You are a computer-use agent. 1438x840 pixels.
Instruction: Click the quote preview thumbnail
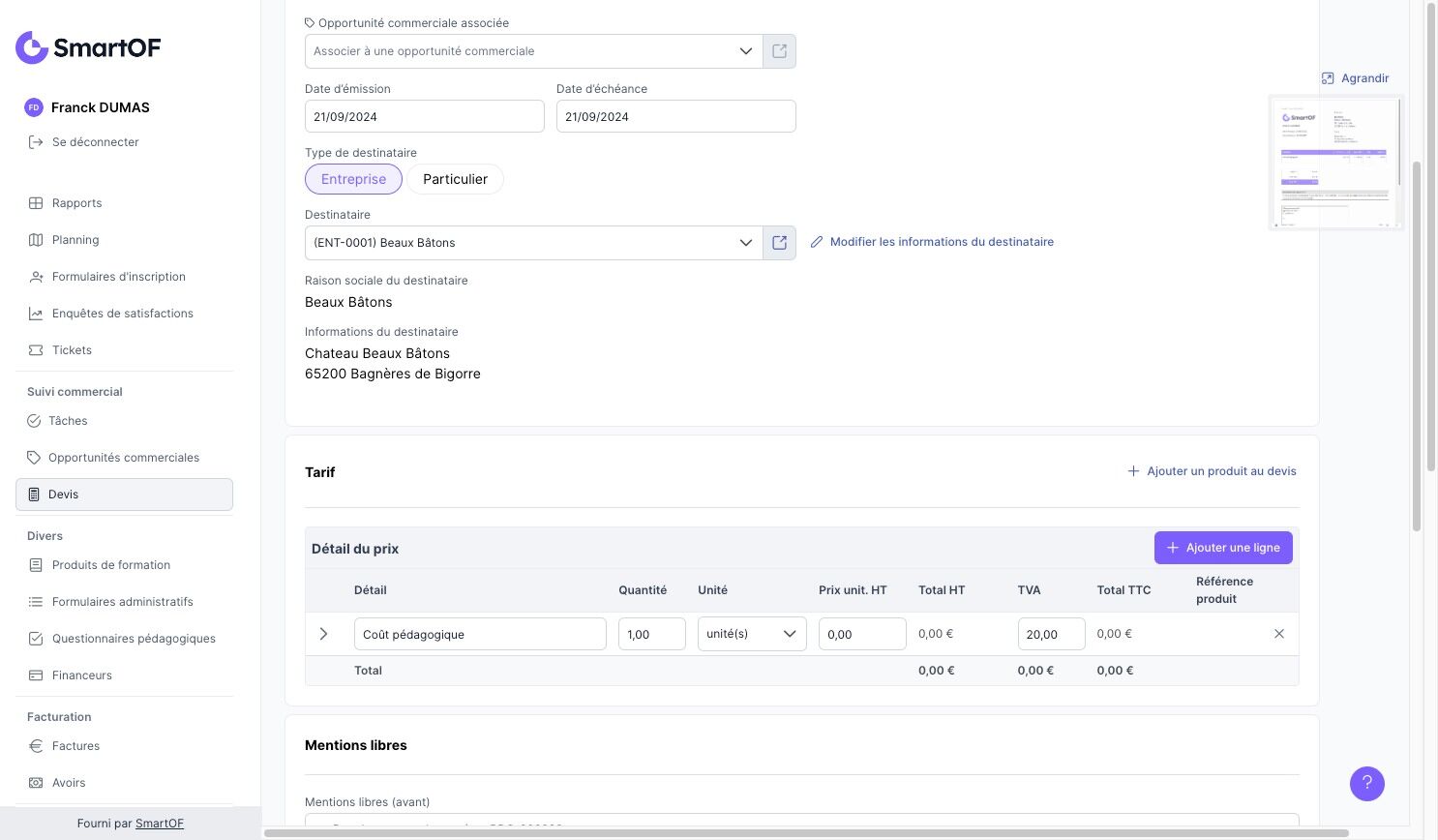pos(1335,163)
